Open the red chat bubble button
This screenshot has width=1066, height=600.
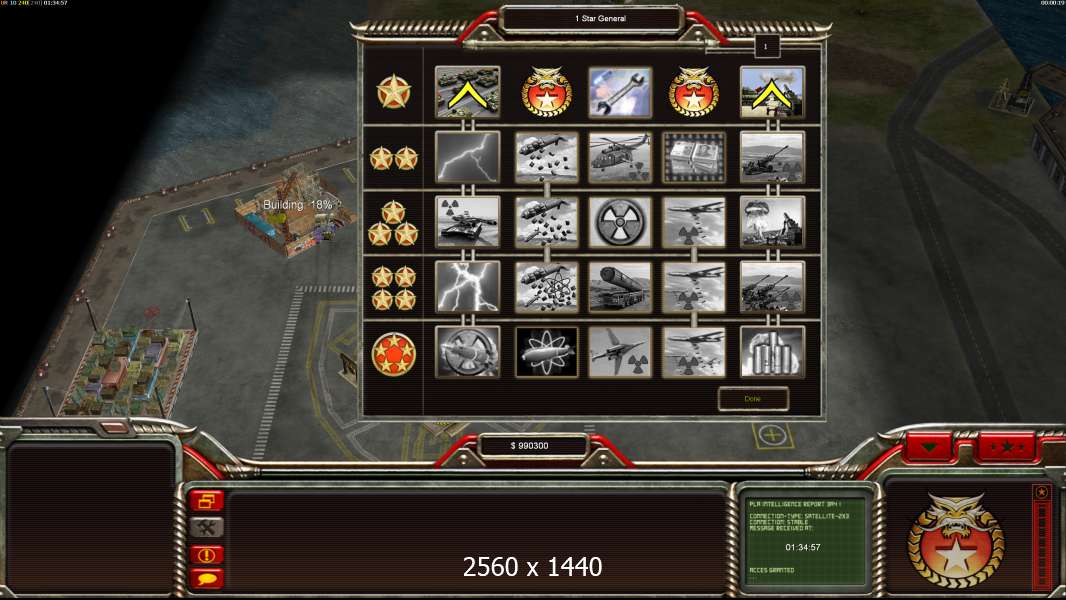[207, 579]
